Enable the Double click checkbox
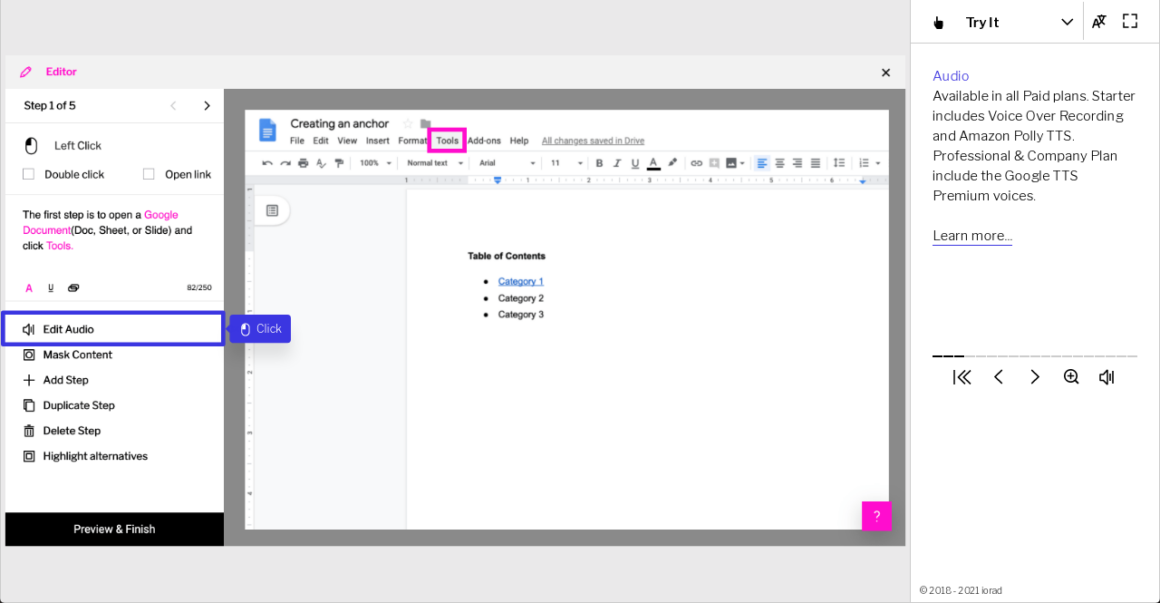The width and height of the screenshot is (1160, 603). (28, 173)
